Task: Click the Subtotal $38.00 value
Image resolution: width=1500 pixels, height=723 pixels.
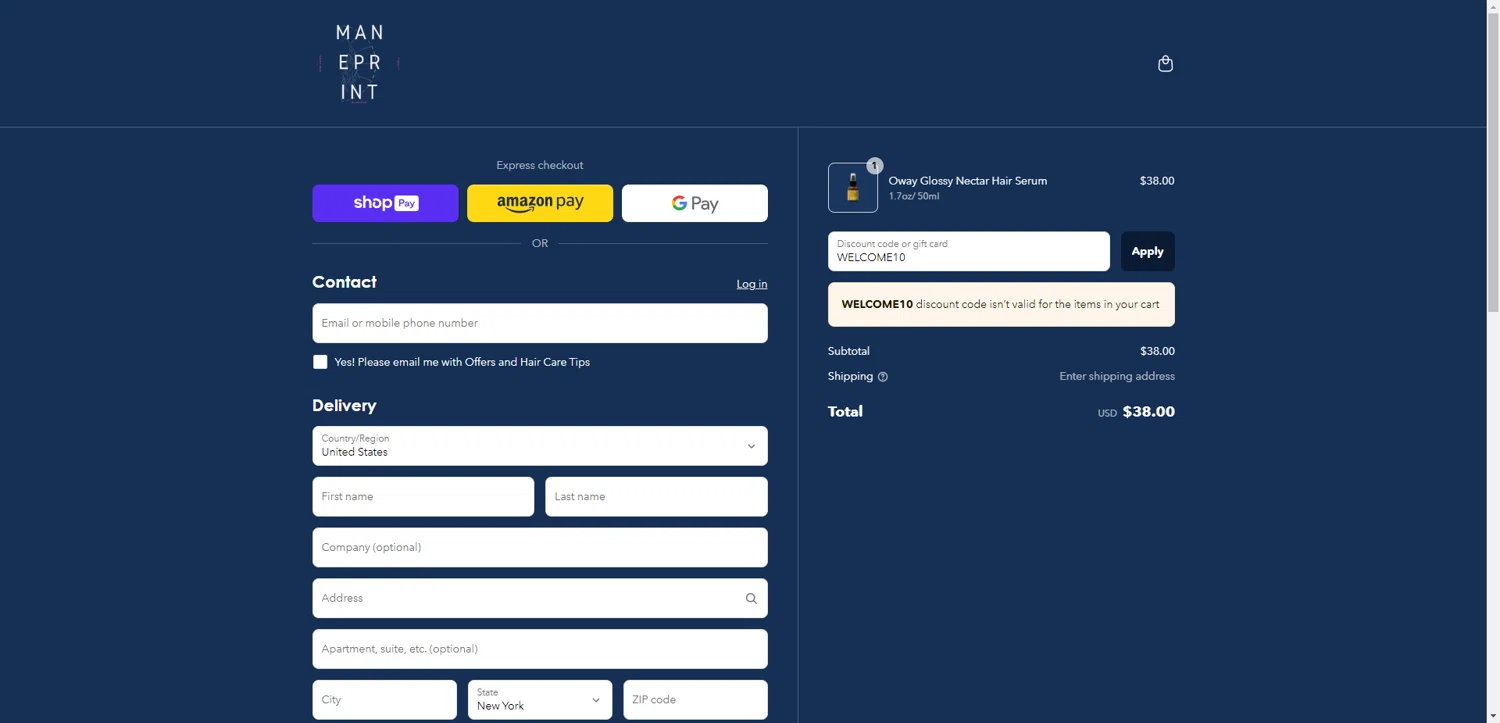Action: click(x=1157, y=351)
